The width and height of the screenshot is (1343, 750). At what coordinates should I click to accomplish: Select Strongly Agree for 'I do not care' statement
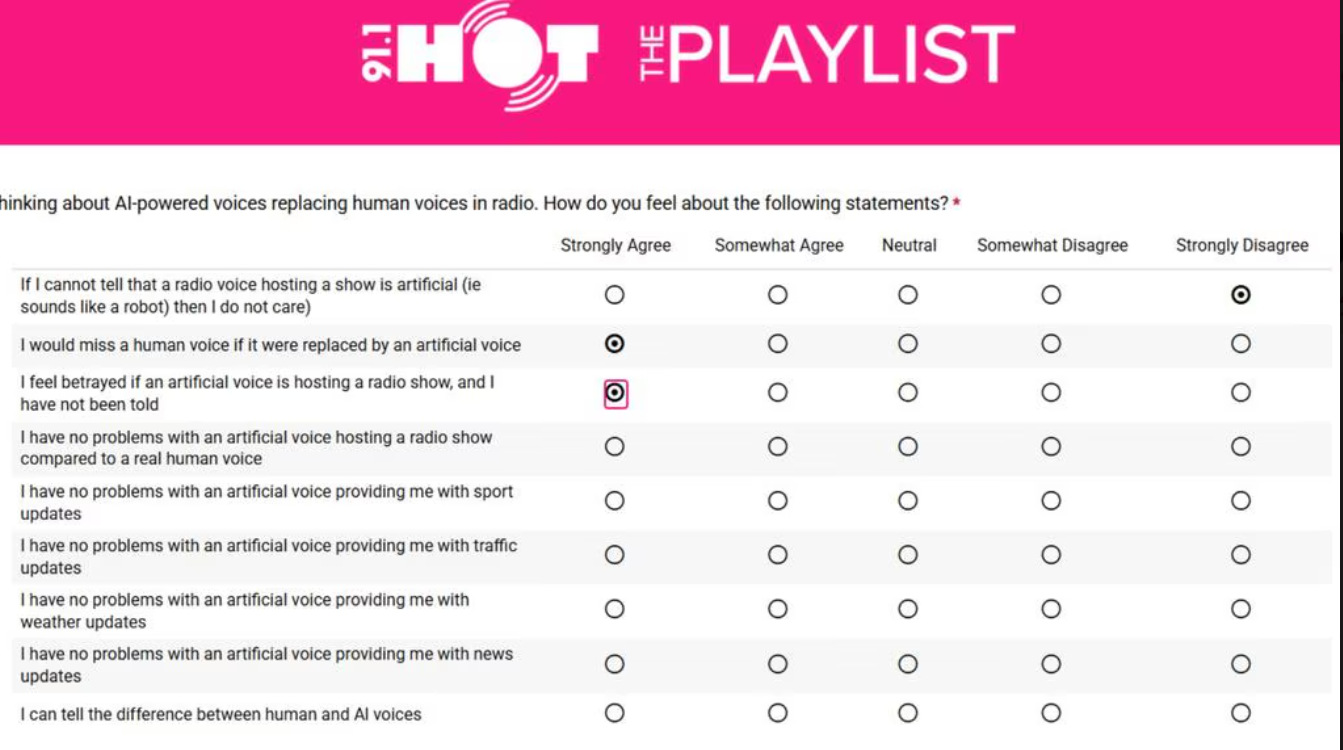pyautogui.click(x=614, y=295)
